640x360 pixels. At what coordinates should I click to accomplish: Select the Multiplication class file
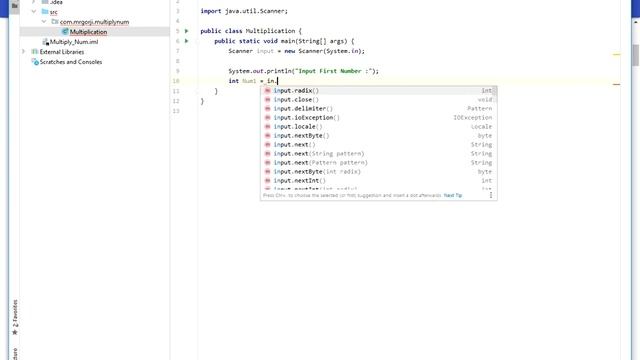click(88, 32)
